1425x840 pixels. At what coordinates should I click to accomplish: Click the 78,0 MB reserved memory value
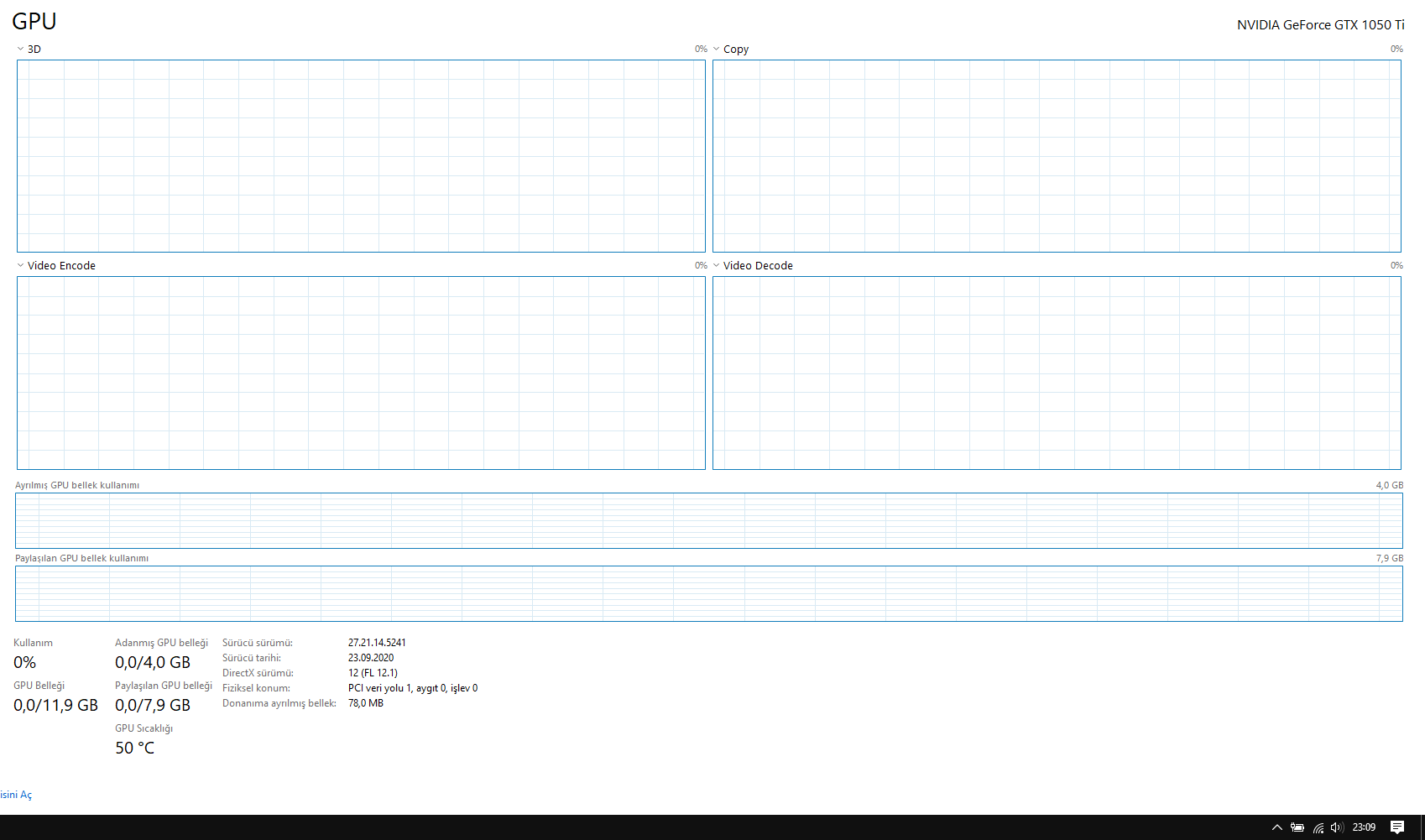pyautogui.click(x=366, y=703)
